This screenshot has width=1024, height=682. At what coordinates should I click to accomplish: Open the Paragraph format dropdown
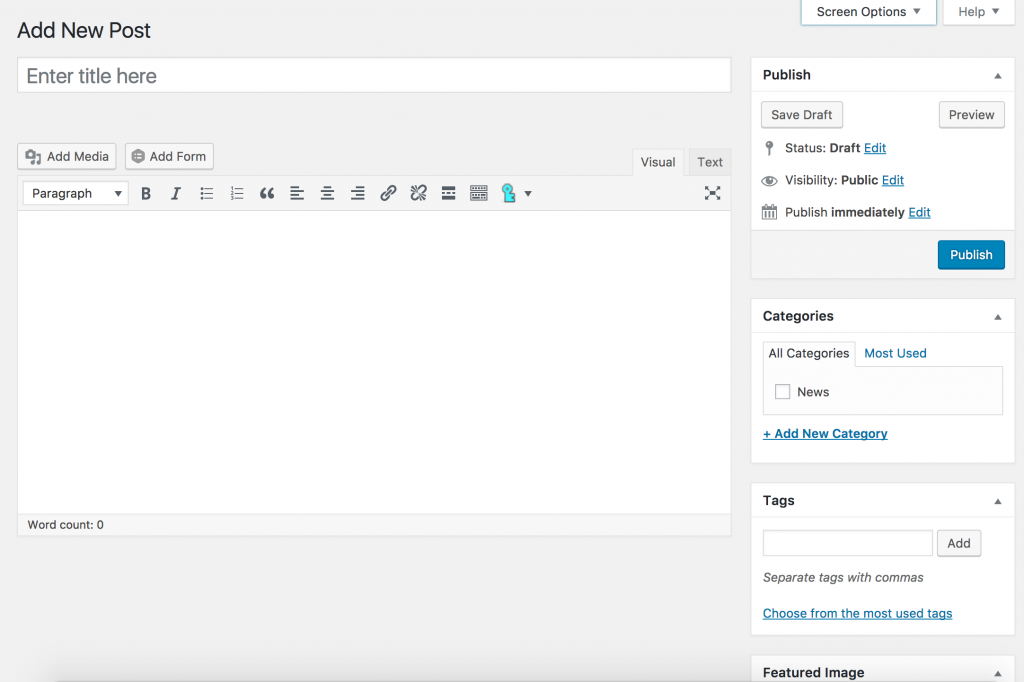(x=76, y=194)
